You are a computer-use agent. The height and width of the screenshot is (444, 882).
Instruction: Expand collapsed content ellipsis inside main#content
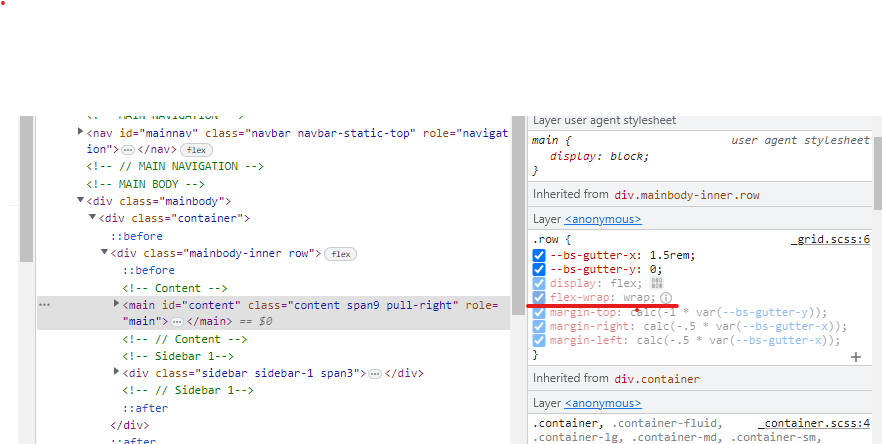click(177, 321)
